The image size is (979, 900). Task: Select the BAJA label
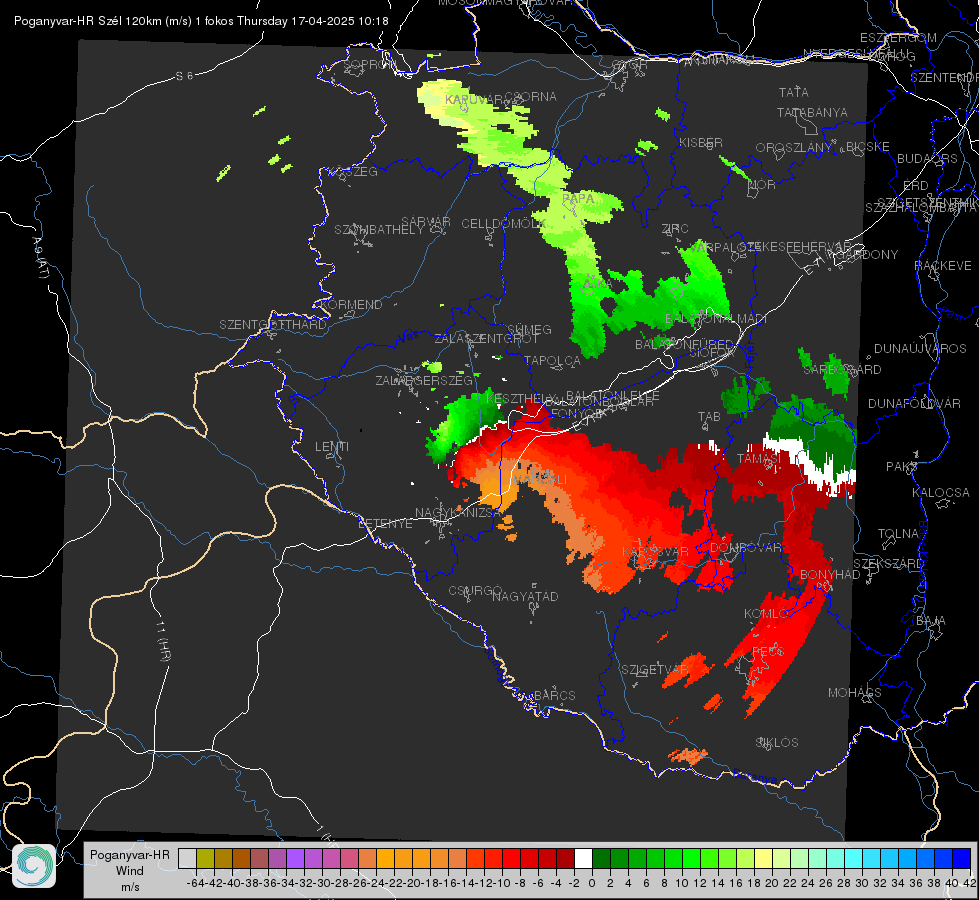tap(931, 621)
